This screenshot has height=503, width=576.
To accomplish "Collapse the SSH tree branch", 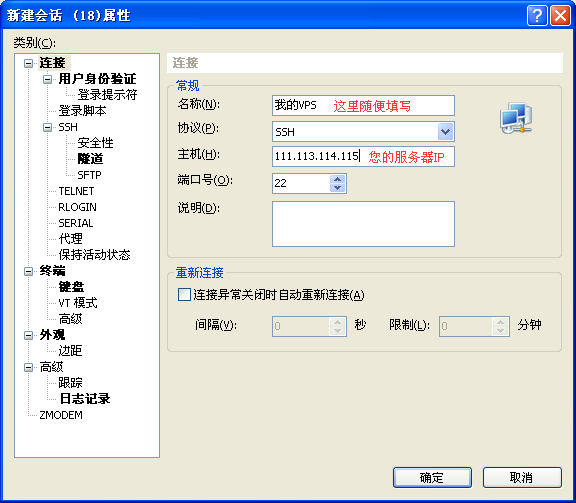I will (x=47, y=127).
